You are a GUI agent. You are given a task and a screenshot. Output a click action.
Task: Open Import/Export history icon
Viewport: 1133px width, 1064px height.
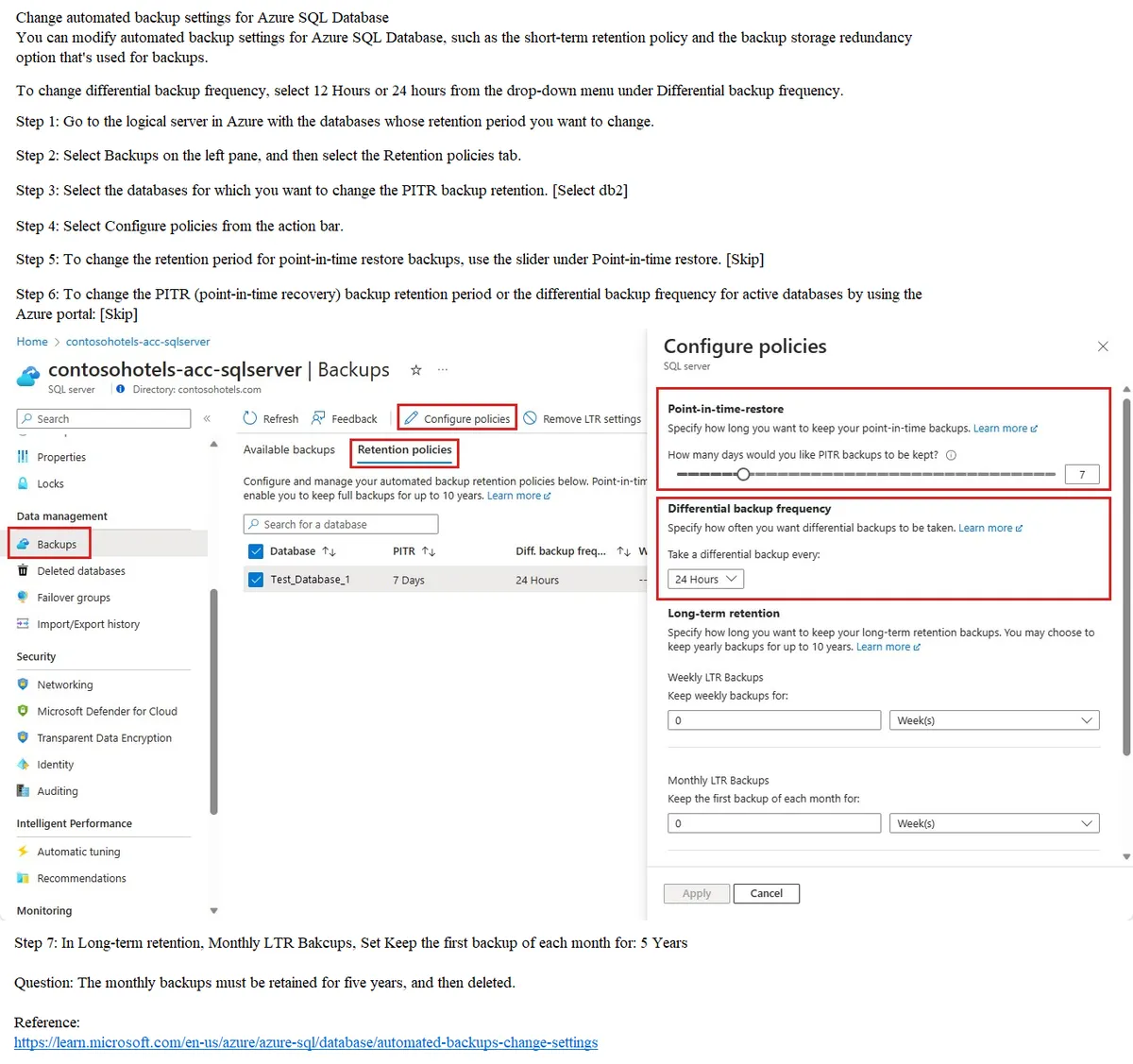tap(23, 624)
